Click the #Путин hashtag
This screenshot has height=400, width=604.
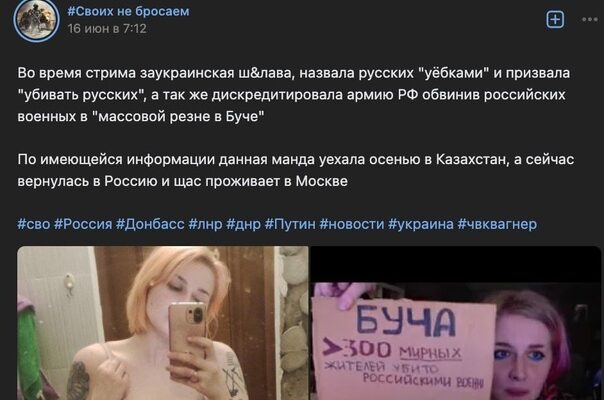[x=290, y=224]
